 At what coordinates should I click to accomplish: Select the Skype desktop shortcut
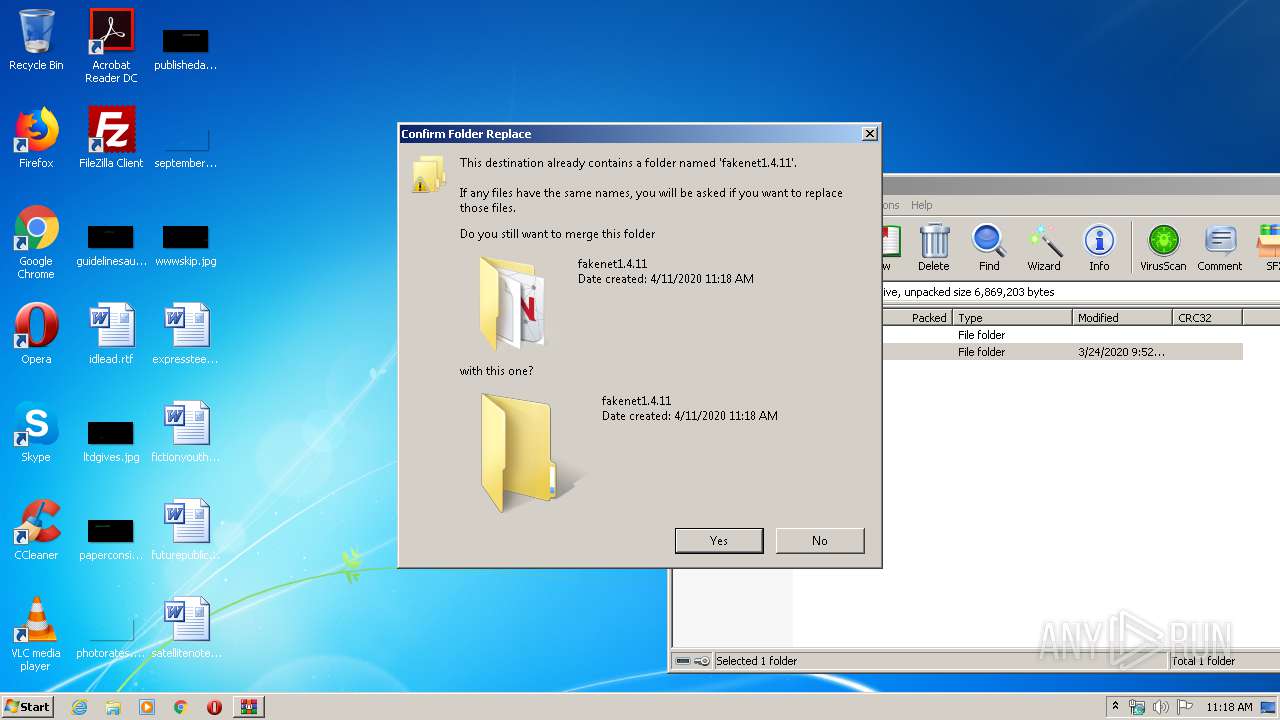(36, 432)
